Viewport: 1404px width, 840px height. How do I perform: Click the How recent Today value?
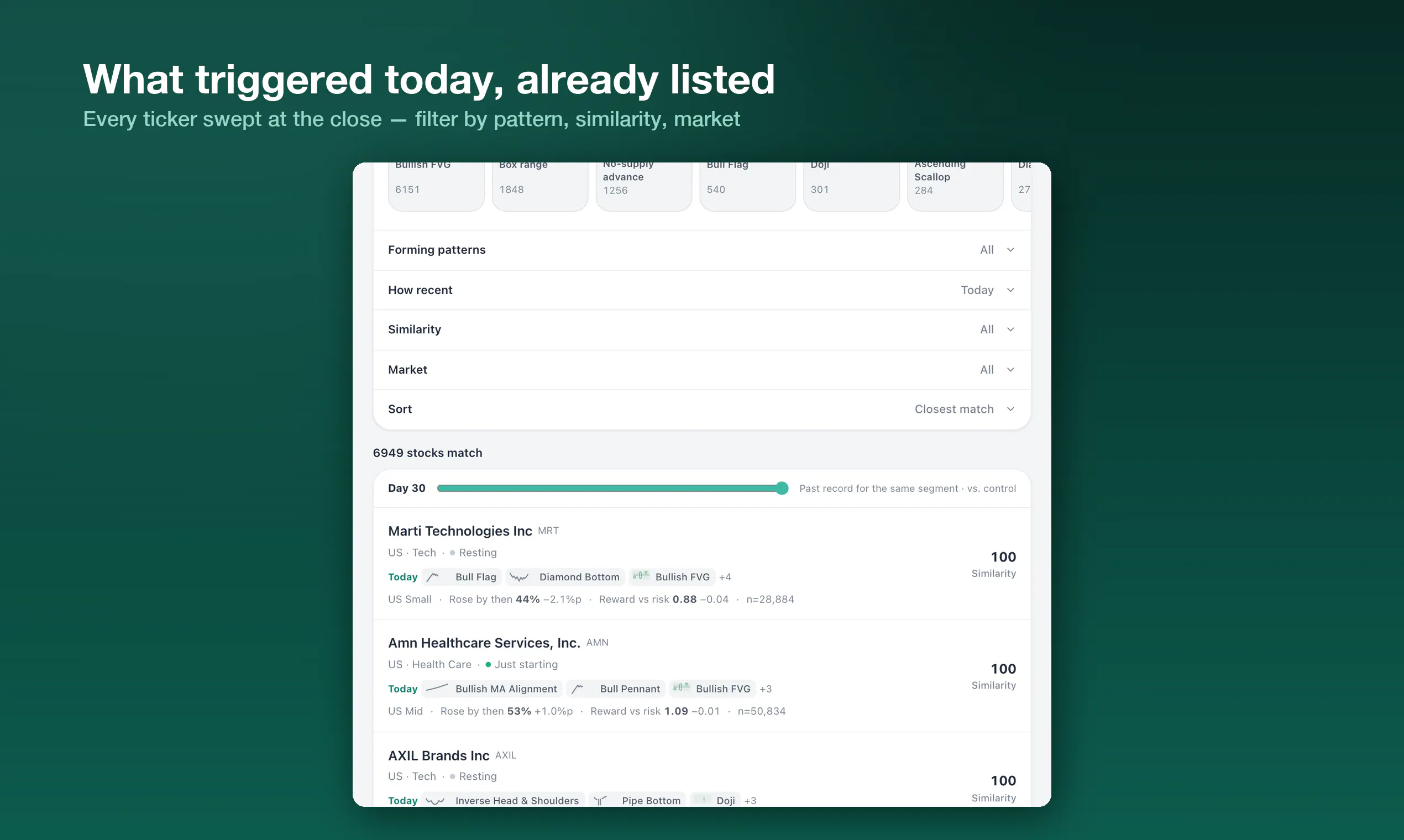(x=977, y=290)
